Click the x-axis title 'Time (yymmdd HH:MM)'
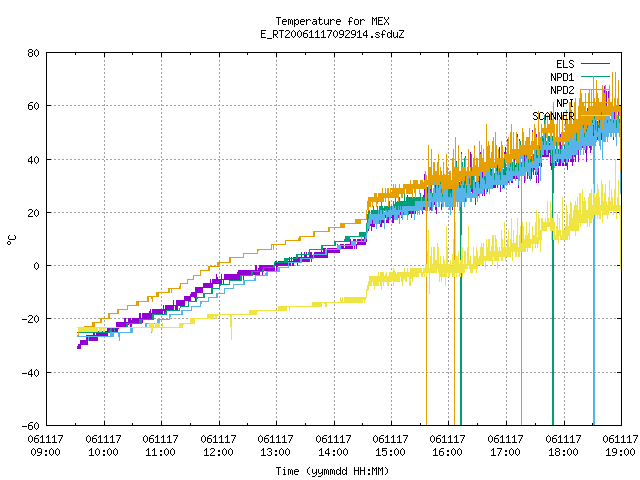The height and width of the screenshot is (480, 640). pyautogui.click(x=332, y=471)
